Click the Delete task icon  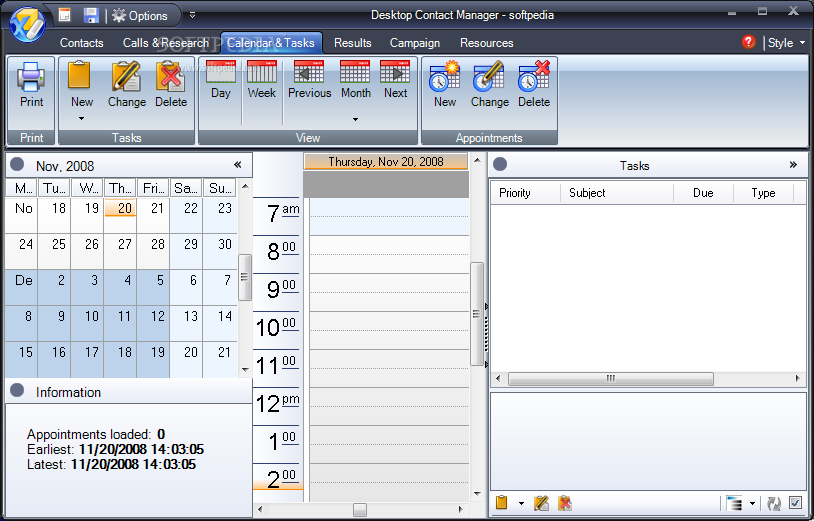pyautogui.click(x=170, y=76)
